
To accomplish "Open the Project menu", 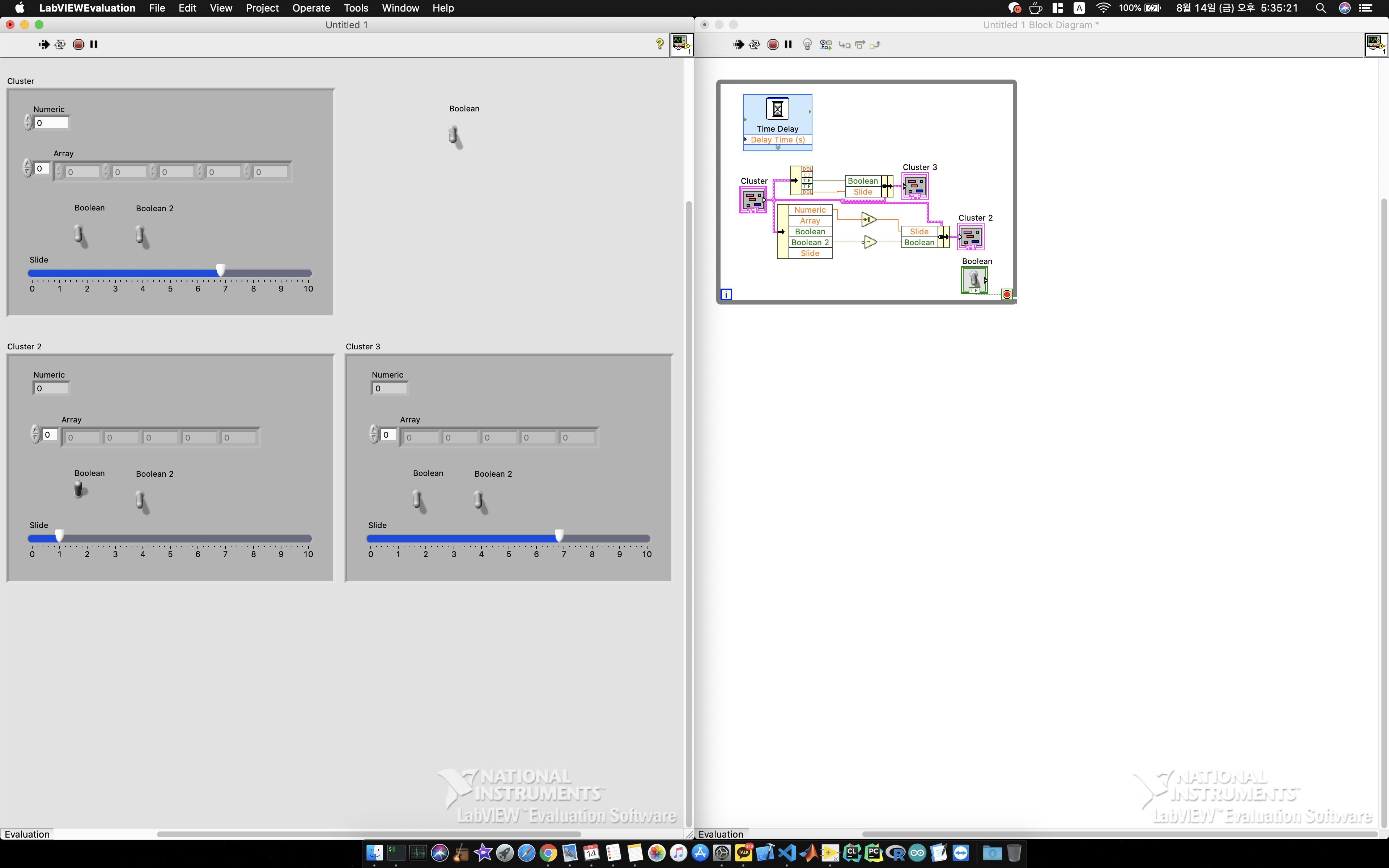I will (x=262, y=8).
